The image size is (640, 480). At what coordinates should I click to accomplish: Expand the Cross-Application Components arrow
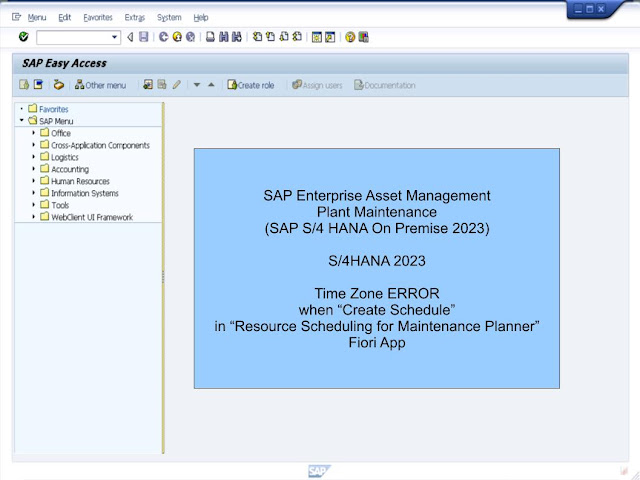click(33, 144)
